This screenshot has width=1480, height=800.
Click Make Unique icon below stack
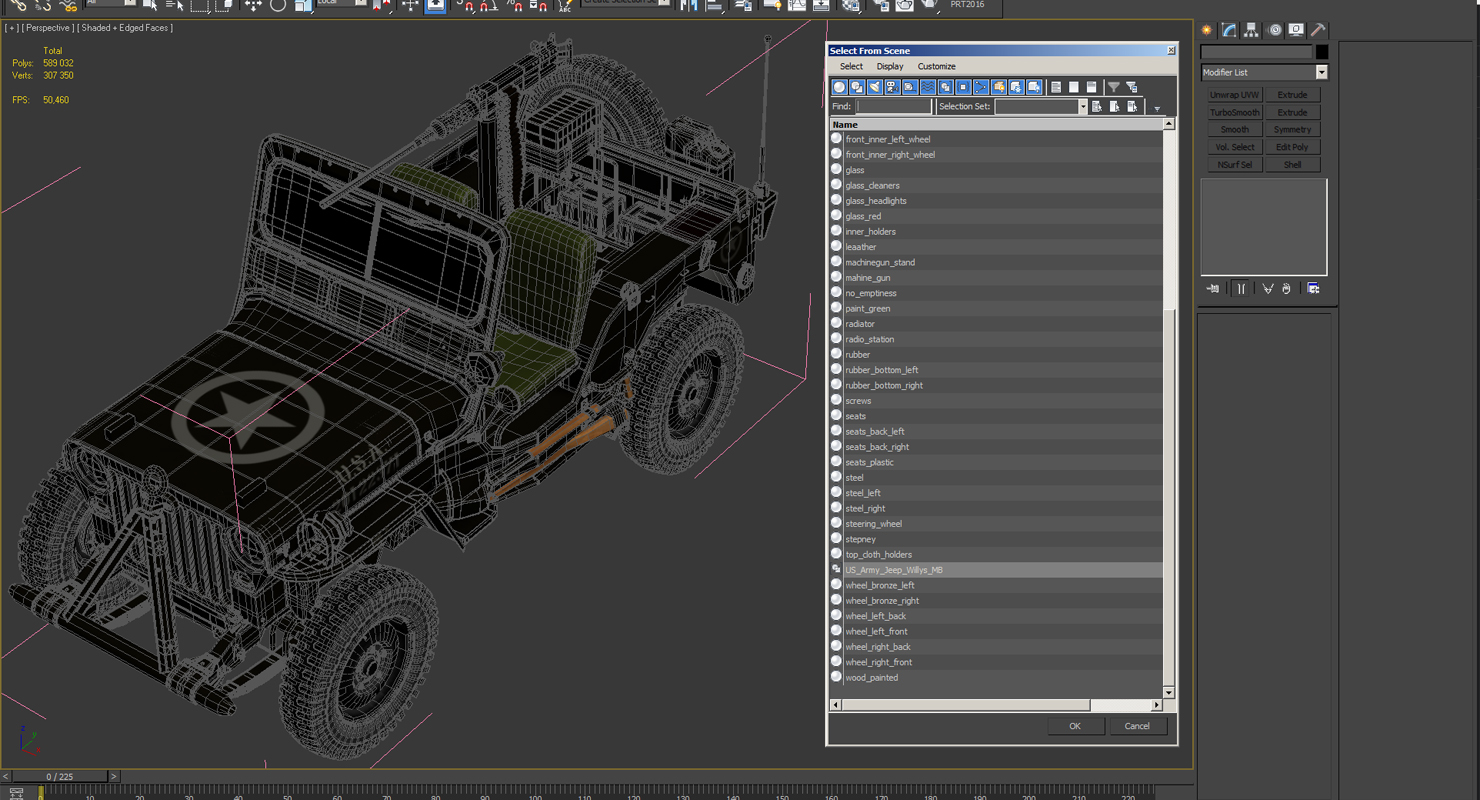1268,289
